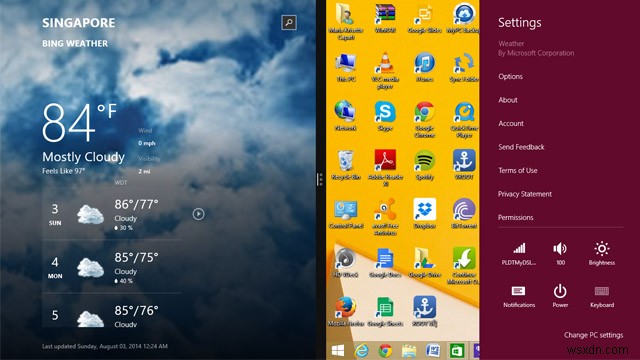The height and width of the screenshot is (360, 640).
Task: Open the user folder icon on desktop
Action: (x=346, y=21)
